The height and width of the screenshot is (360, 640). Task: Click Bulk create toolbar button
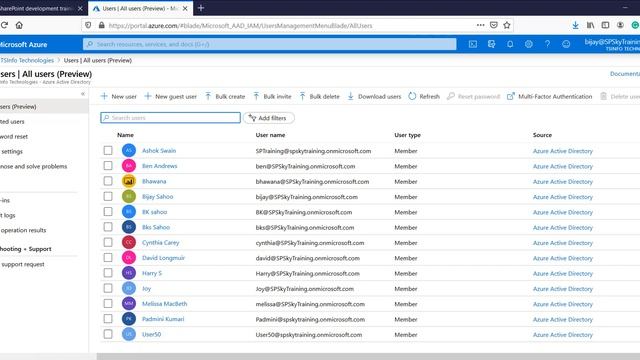225,96
